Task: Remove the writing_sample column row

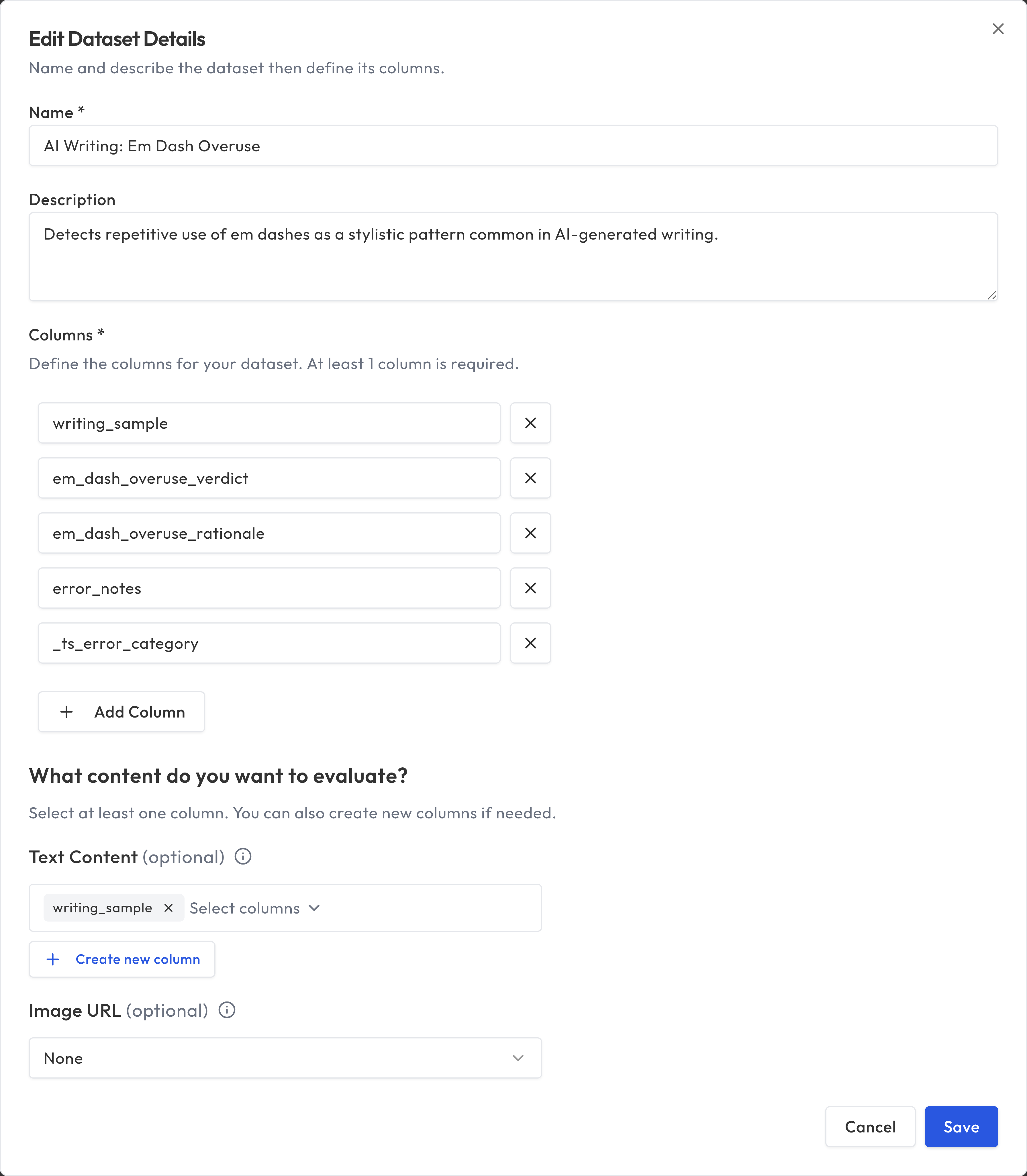Action: pyautogui.click(x=530, y=423)
